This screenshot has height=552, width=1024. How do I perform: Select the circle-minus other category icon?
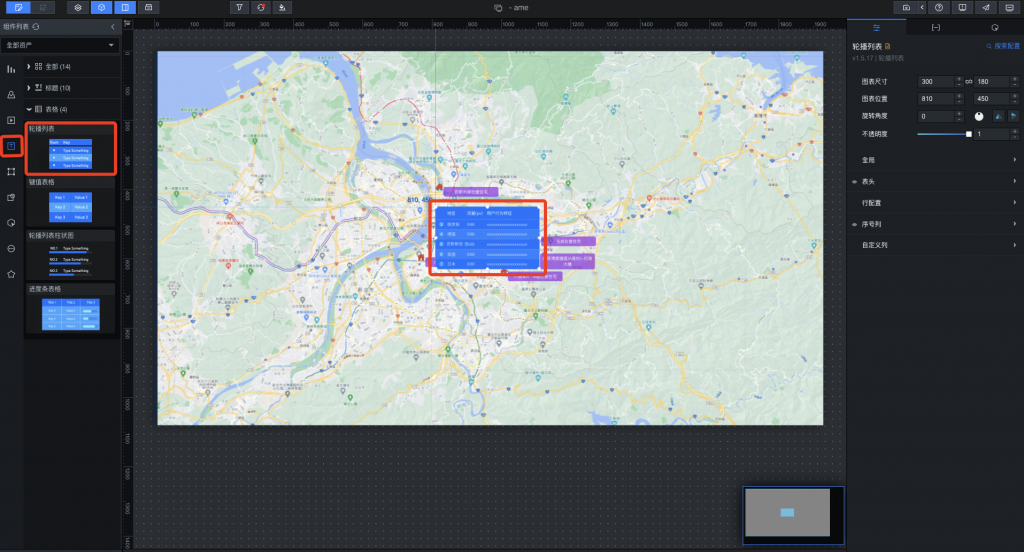click(x=11, y=249)
